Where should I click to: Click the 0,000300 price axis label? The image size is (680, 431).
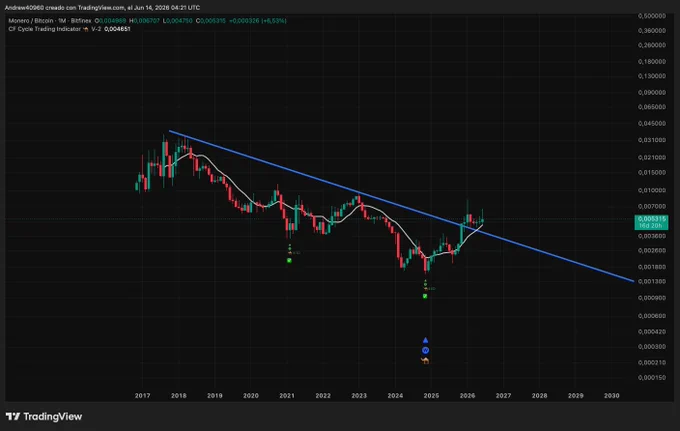(652, 347)
